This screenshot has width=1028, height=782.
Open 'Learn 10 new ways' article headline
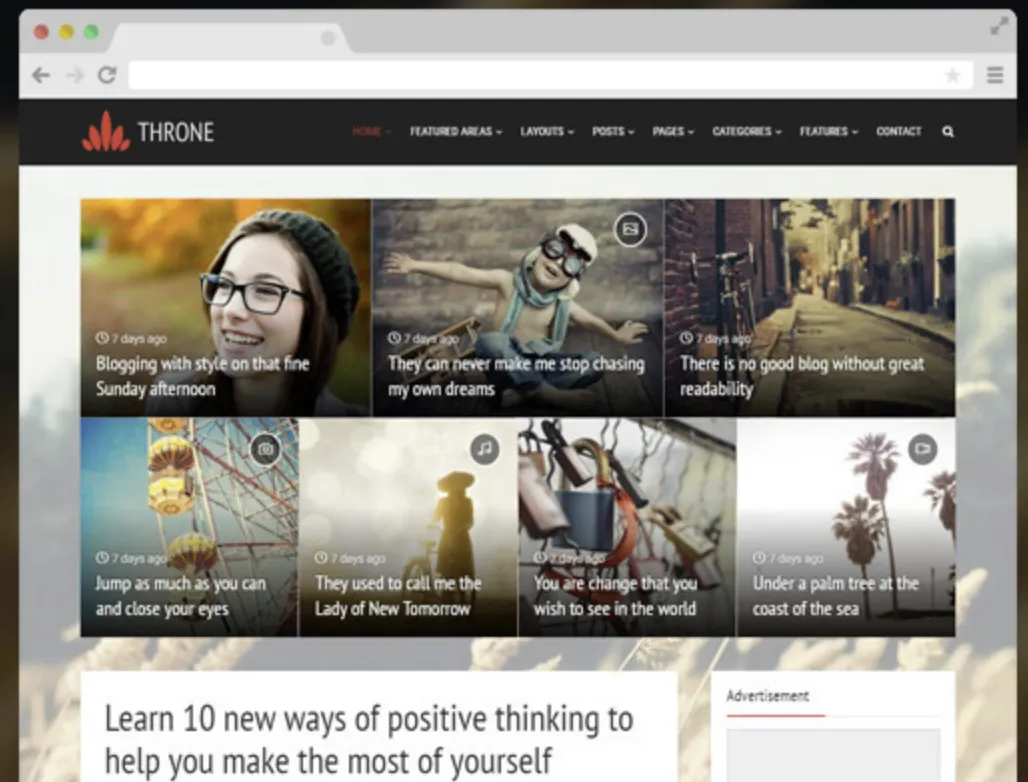tap(369, 740)
